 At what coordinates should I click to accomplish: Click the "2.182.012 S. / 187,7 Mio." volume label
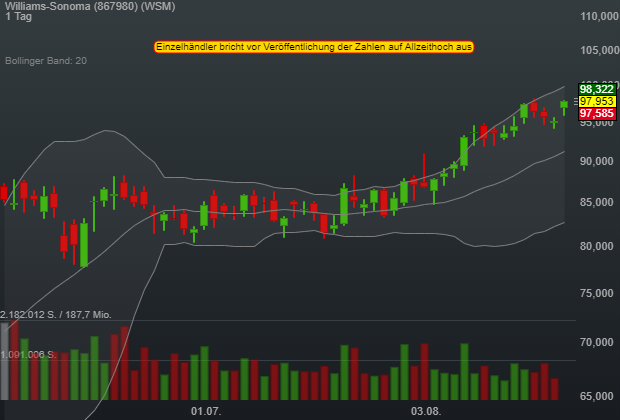click(x=56, y=315)
